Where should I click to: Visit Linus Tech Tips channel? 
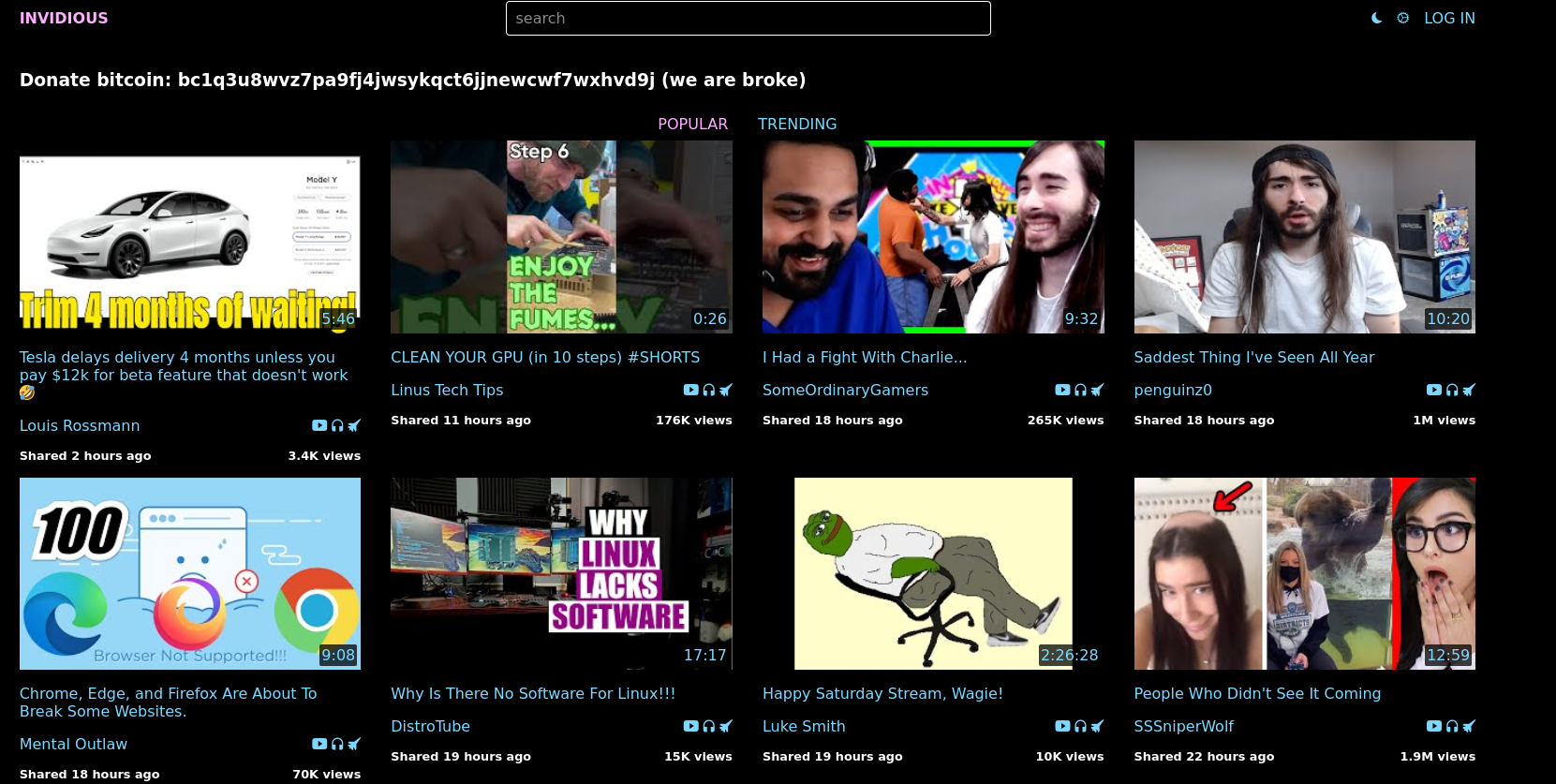447,390
